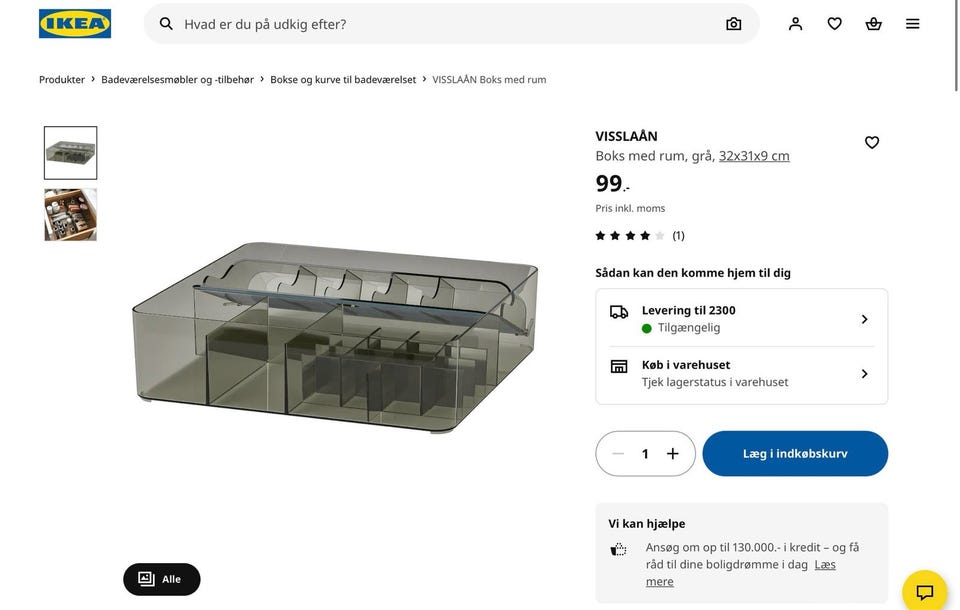Open the hamburger menu
This screenshot has height=610, width=960.
tap(912, 24)
